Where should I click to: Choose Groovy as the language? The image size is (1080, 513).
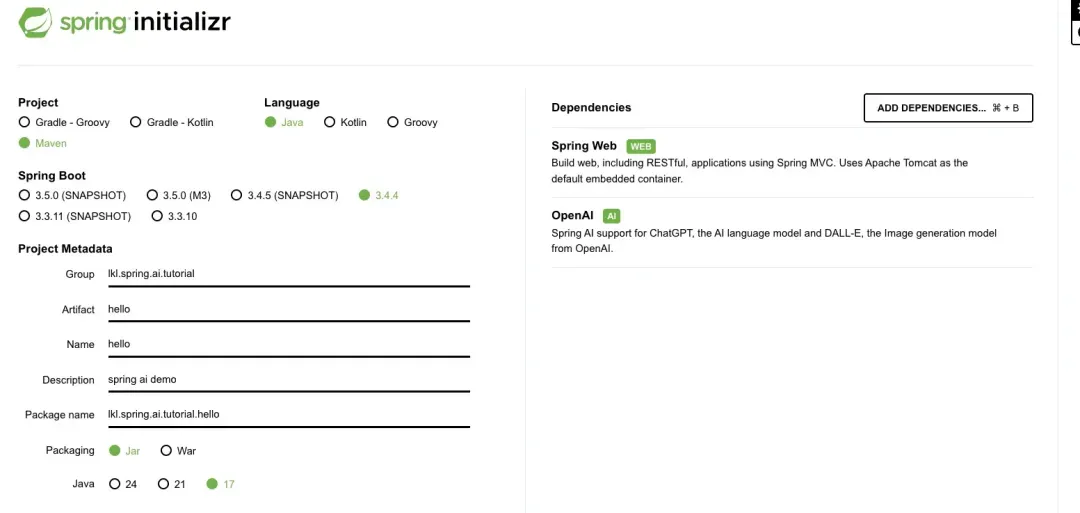pos(413,122)
